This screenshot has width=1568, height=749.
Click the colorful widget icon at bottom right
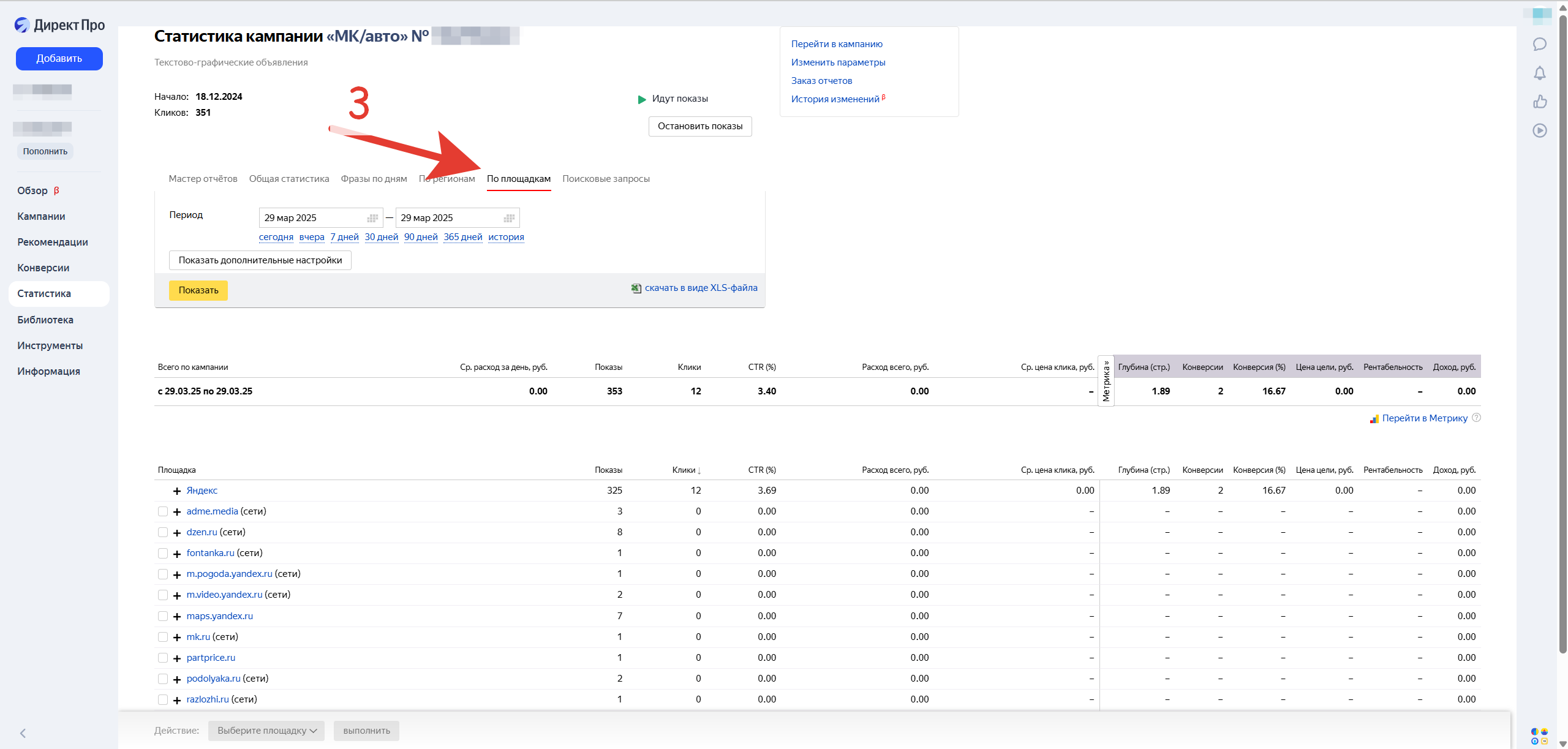pos(1539,736)
